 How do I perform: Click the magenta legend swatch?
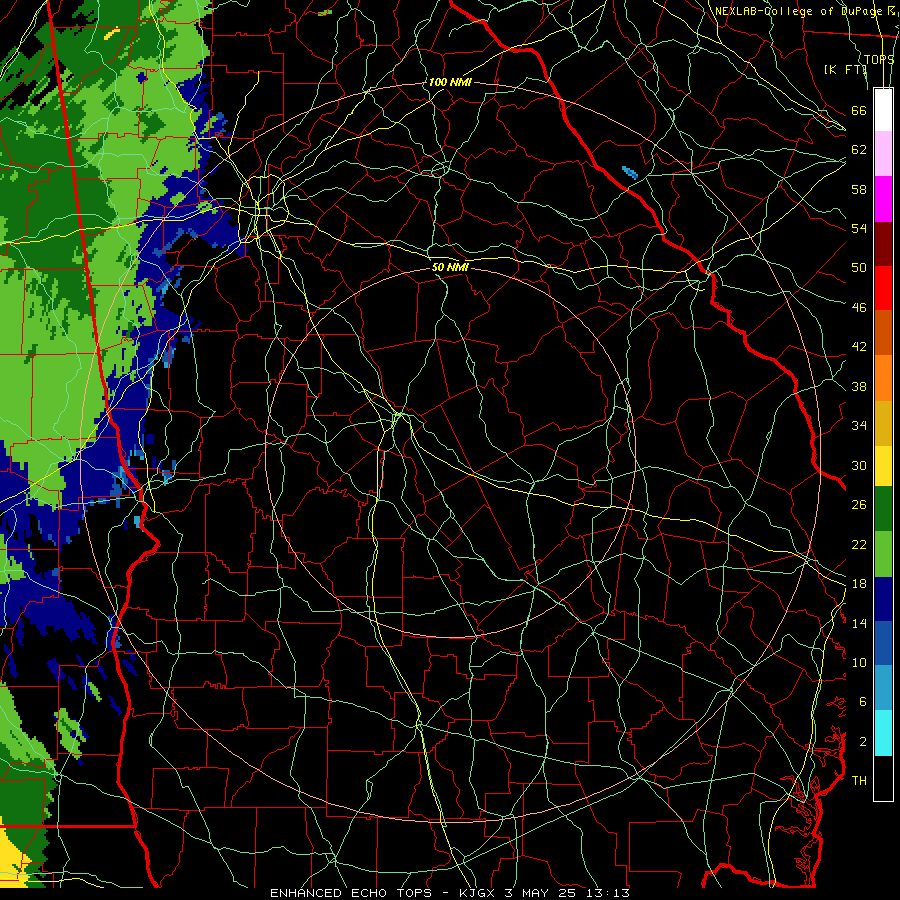point(883,199)
